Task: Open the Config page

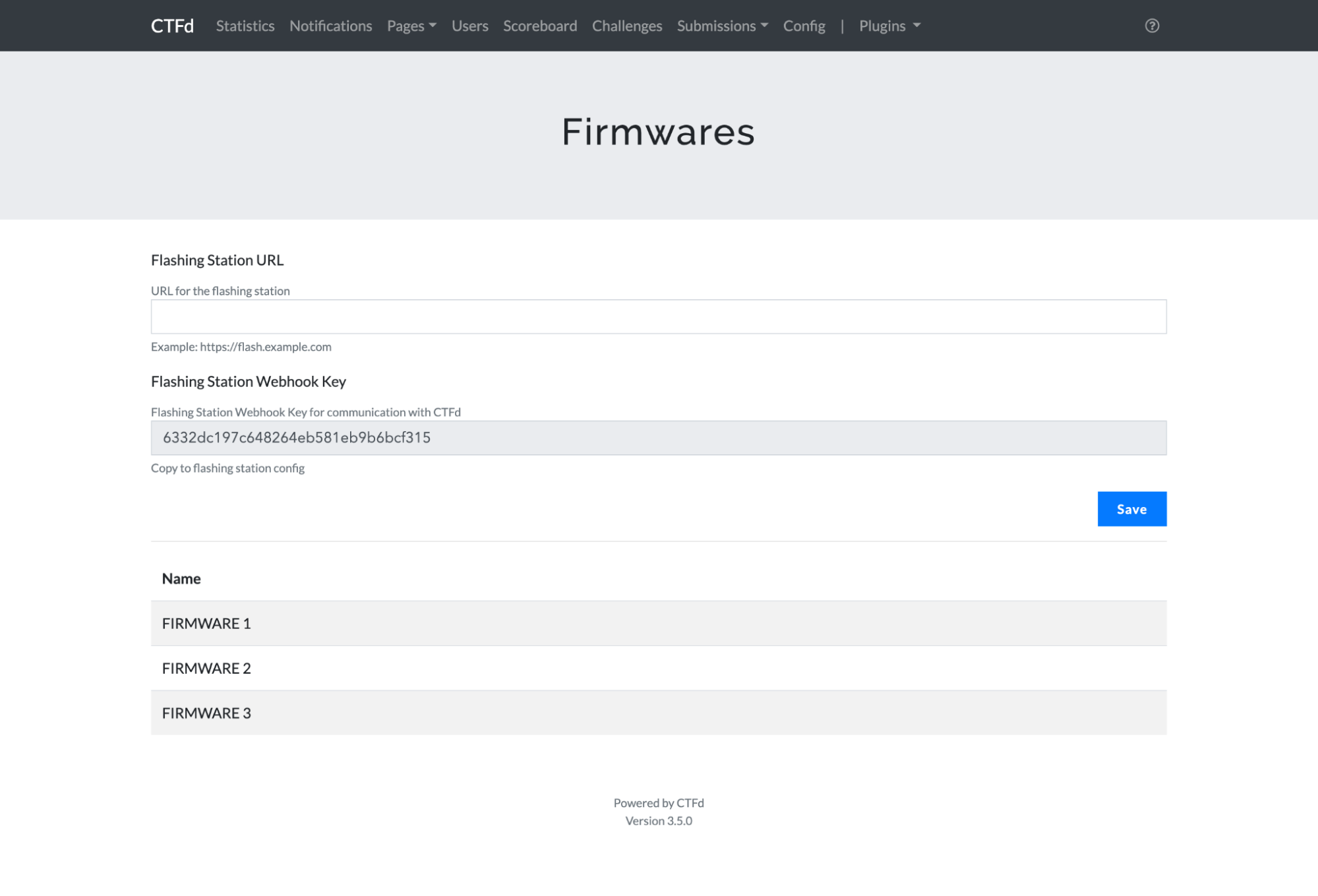Action: (x=803, y=26)
